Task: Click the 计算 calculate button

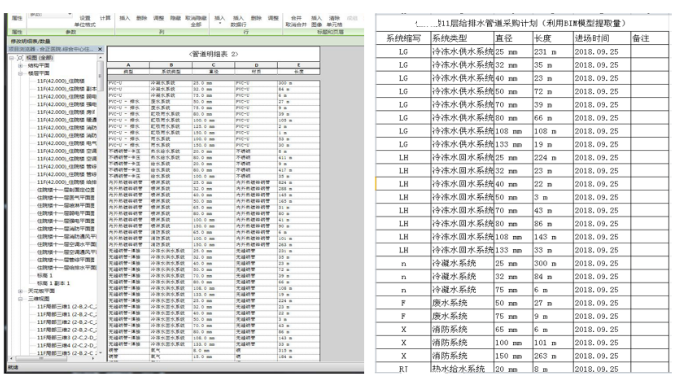Action: tap(105, 18)
